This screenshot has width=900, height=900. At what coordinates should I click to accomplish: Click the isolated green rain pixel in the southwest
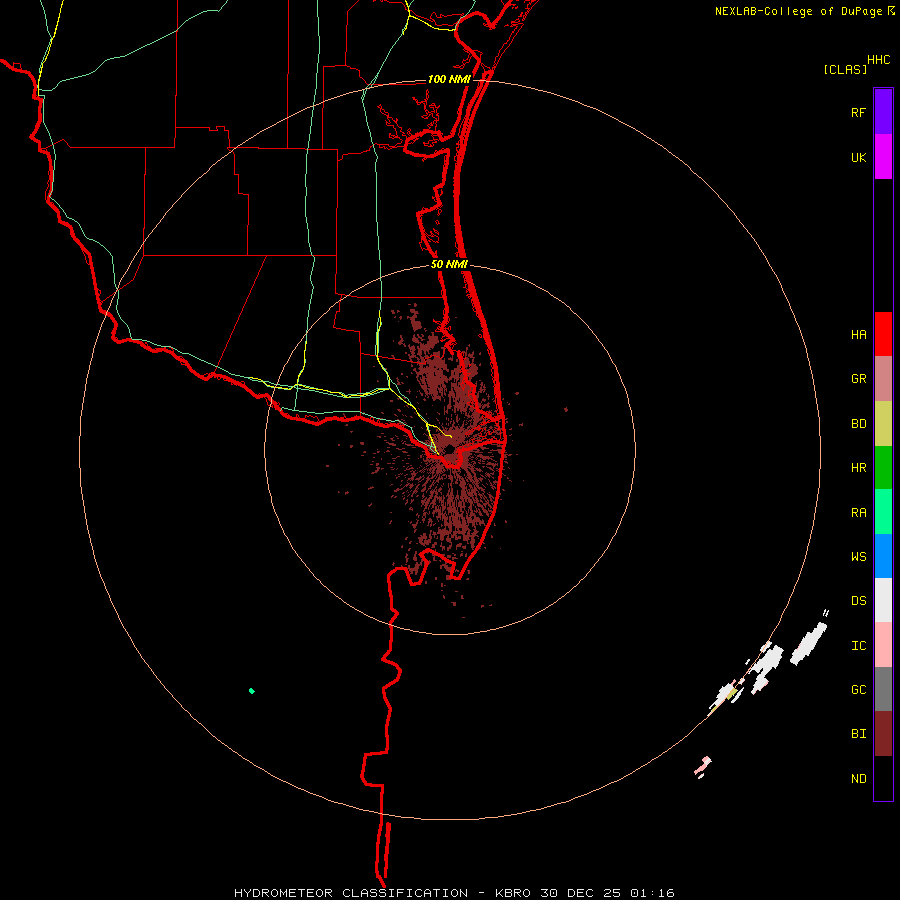[251, 690]
